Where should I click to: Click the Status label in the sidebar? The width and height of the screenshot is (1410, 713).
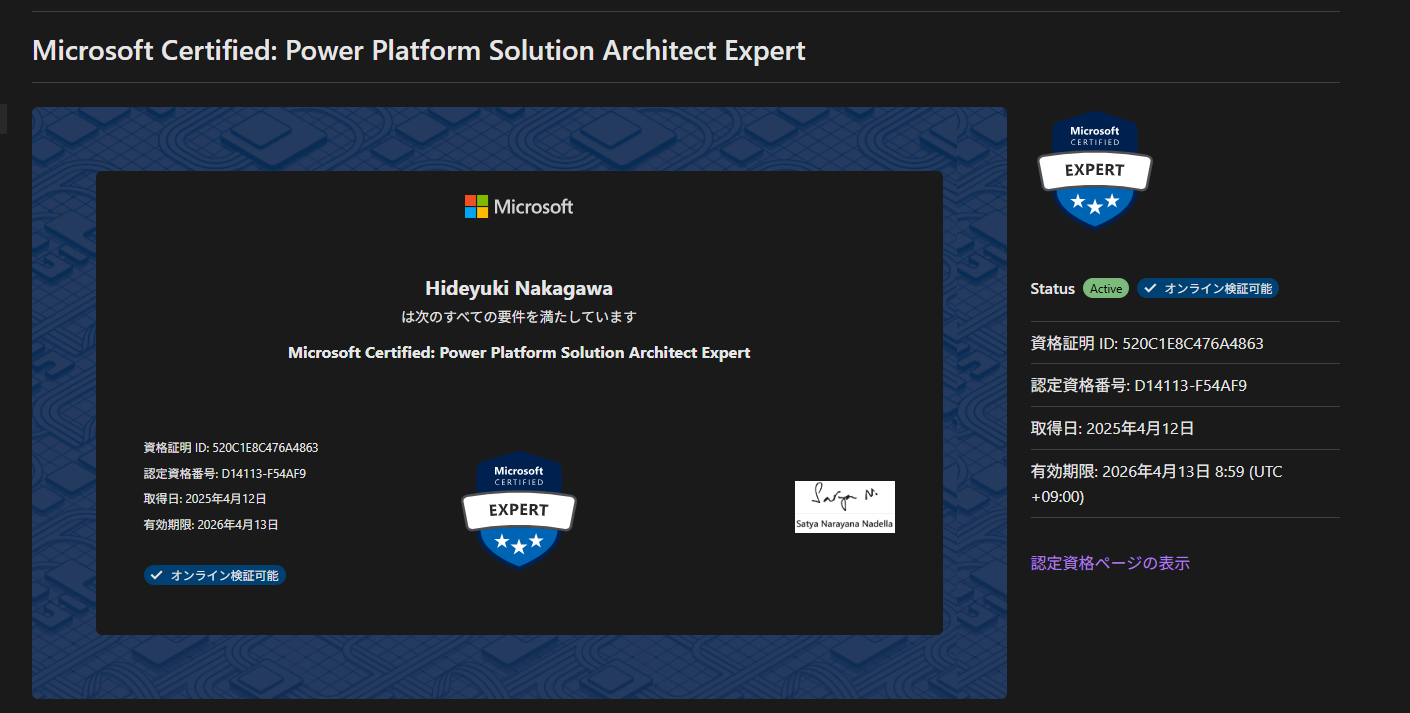(x=1052, y=289)
